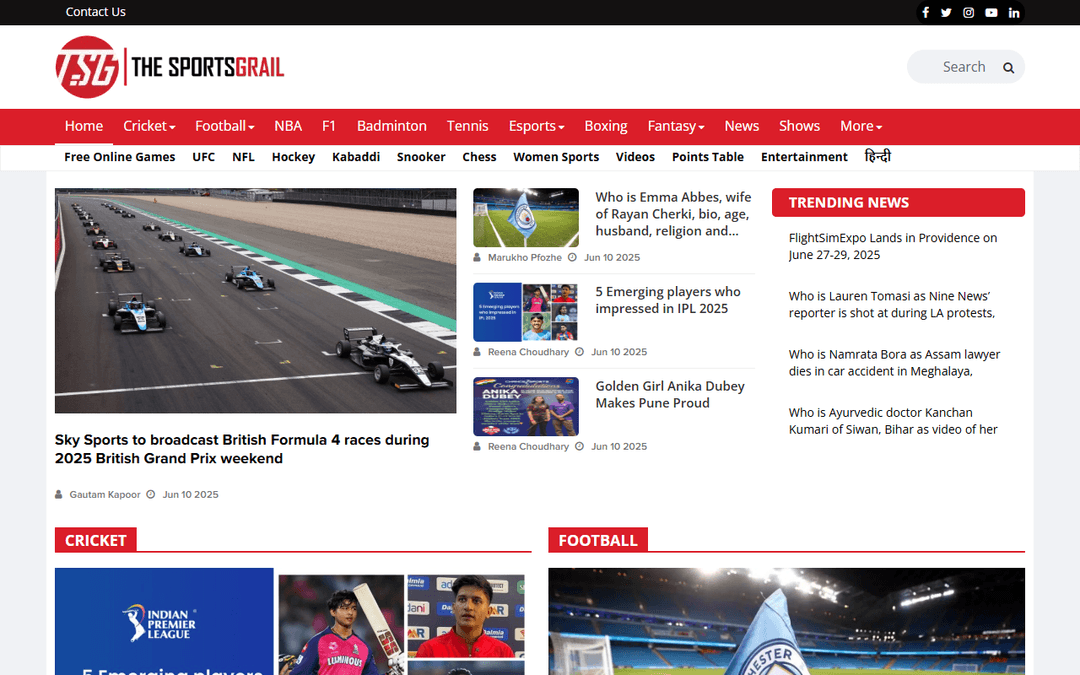
Task: Open the Entertainment submenu link
Action: [804, 157]
